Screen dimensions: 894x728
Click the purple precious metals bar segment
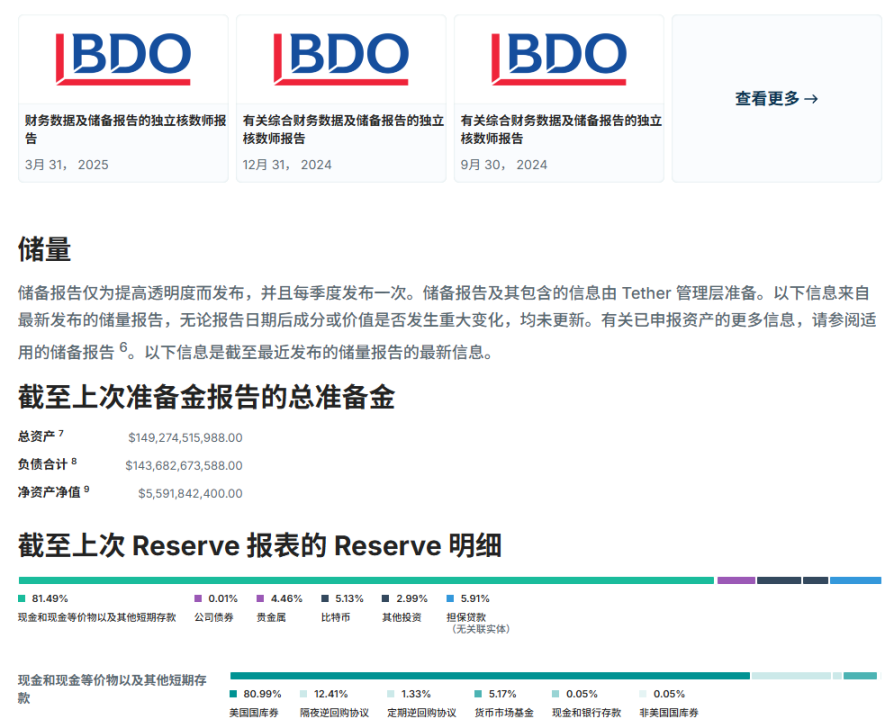coord(736,580)
